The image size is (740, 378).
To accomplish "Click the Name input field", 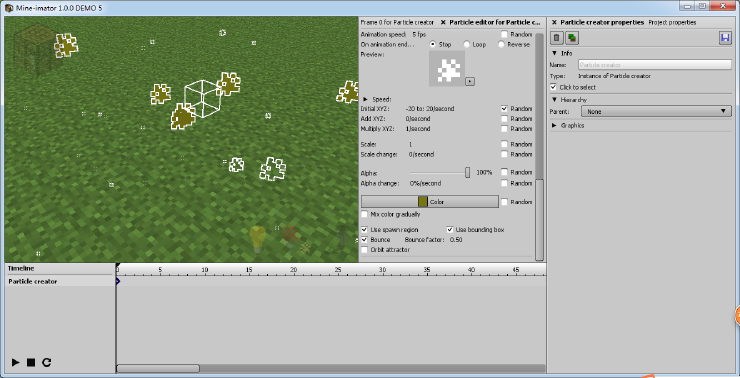I will (x=655, y=65).
